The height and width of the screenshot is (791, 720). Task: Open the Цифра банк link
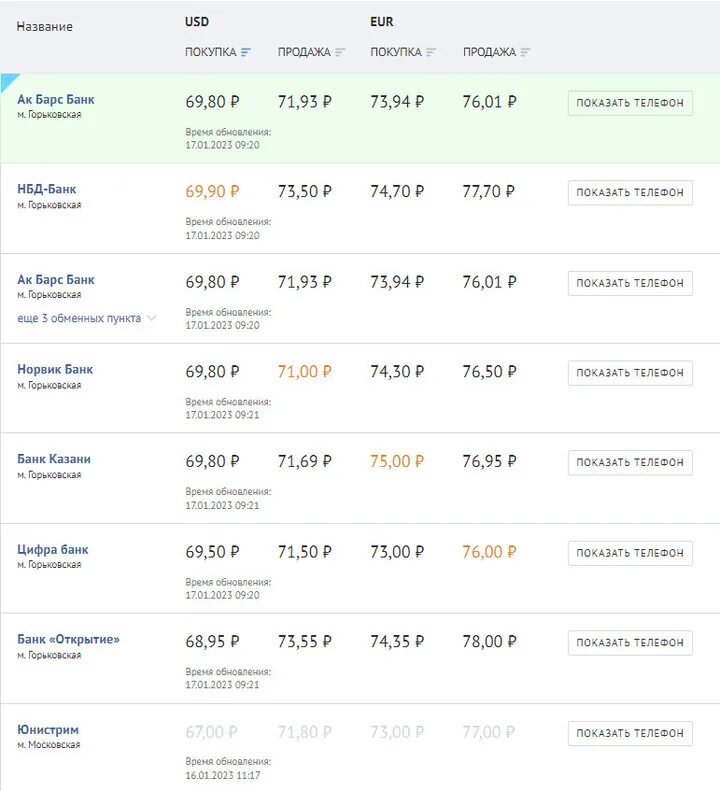tap(53, 549)
